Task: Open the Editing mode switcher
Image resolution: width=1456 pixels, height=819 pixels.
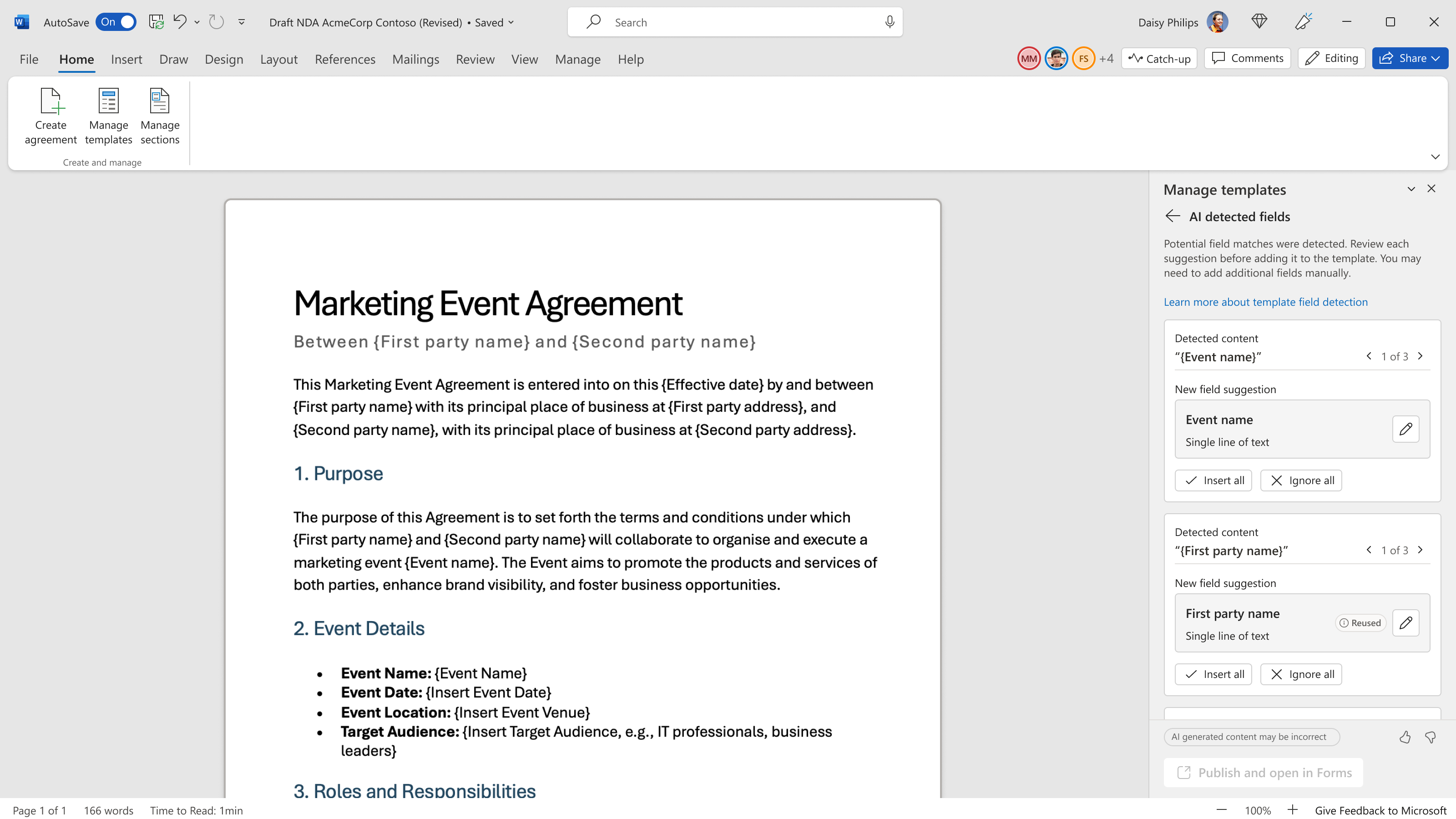Action: (1332, 58)
